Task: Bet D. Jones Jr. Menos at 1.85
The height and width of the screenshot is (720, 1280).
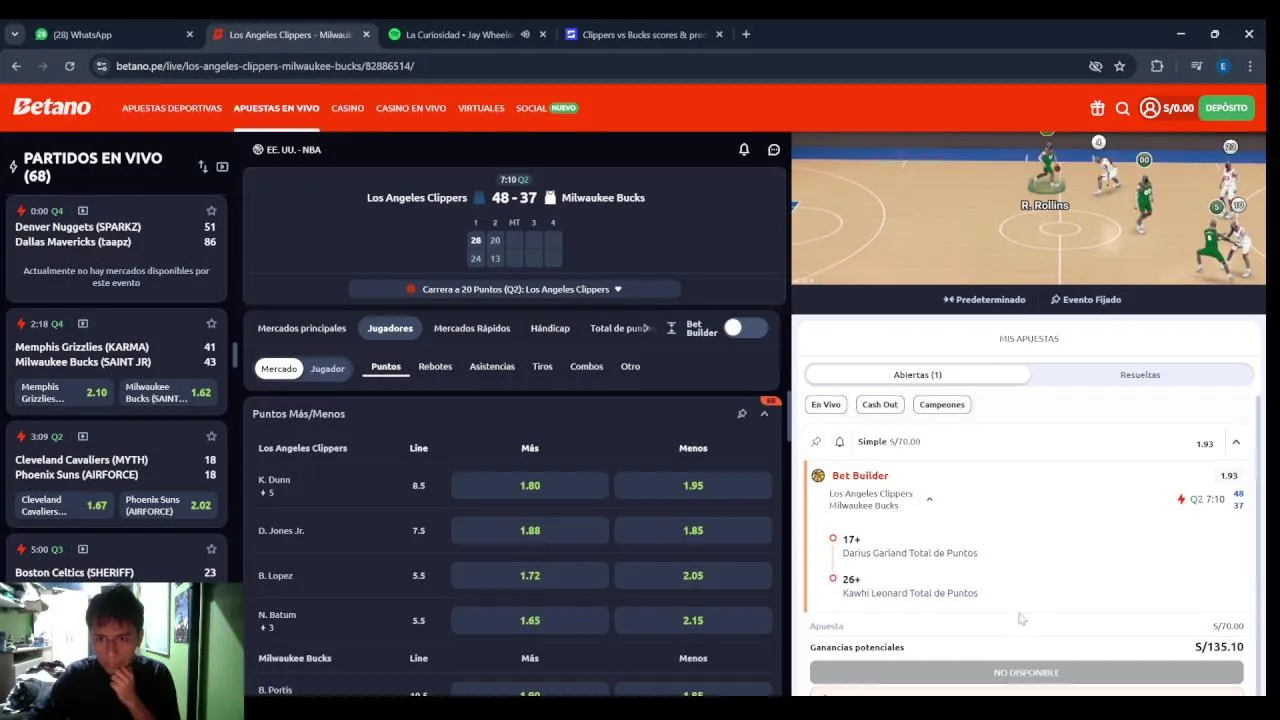Action: [693, 531]
